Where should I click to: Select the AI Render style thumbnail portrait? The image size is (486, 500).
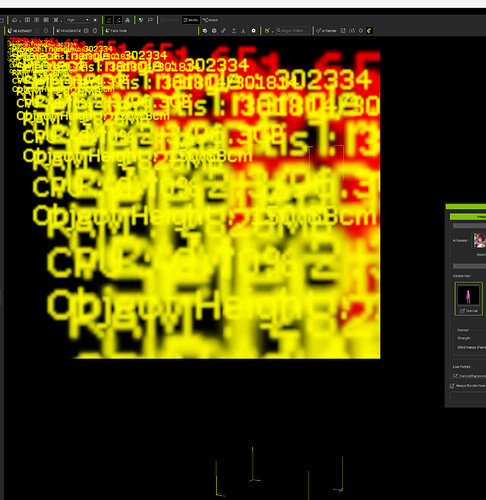tap(480, 240)
